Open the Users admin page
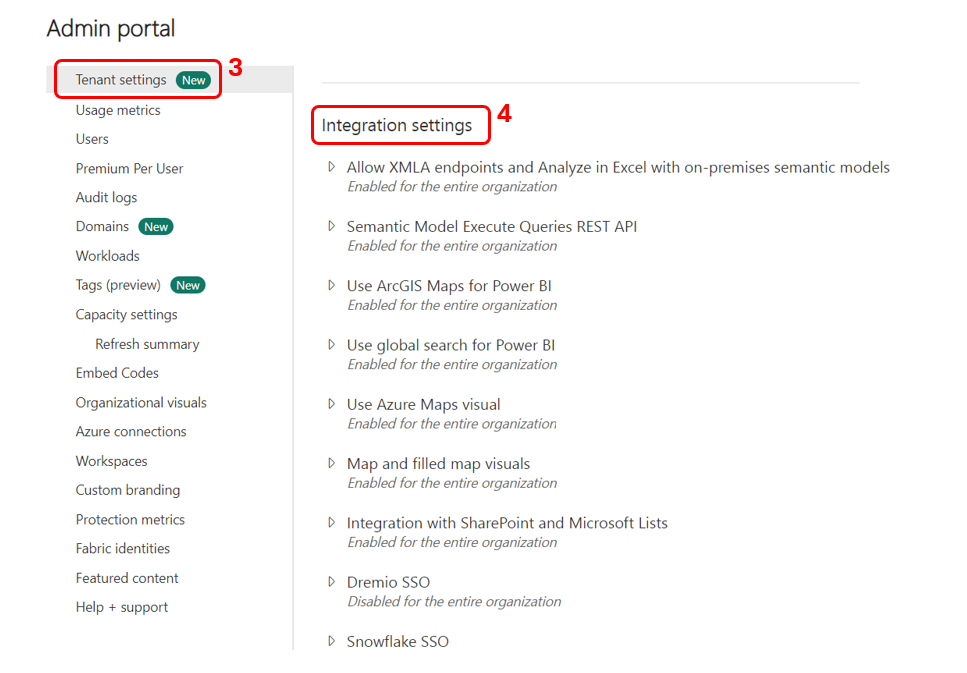This screenshot has width=967, height=673. click(92, 139)
